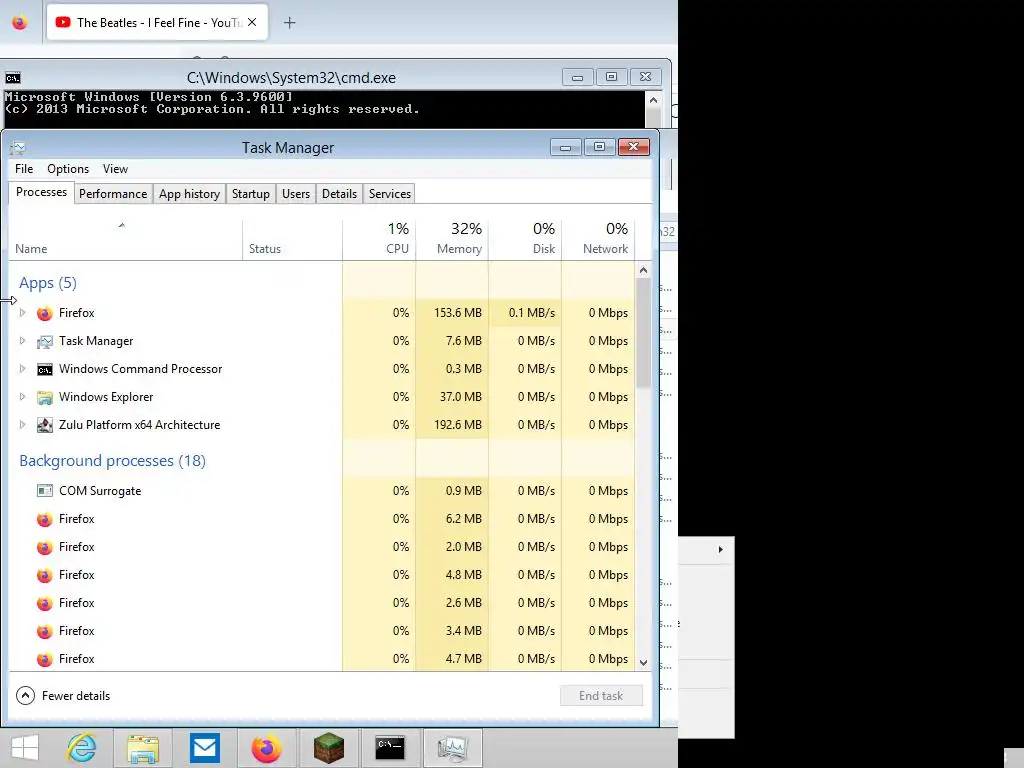This screenshot has width=1024, height=768.
Task: Click the Windows Command Processor icon
Action: point(44,370)
